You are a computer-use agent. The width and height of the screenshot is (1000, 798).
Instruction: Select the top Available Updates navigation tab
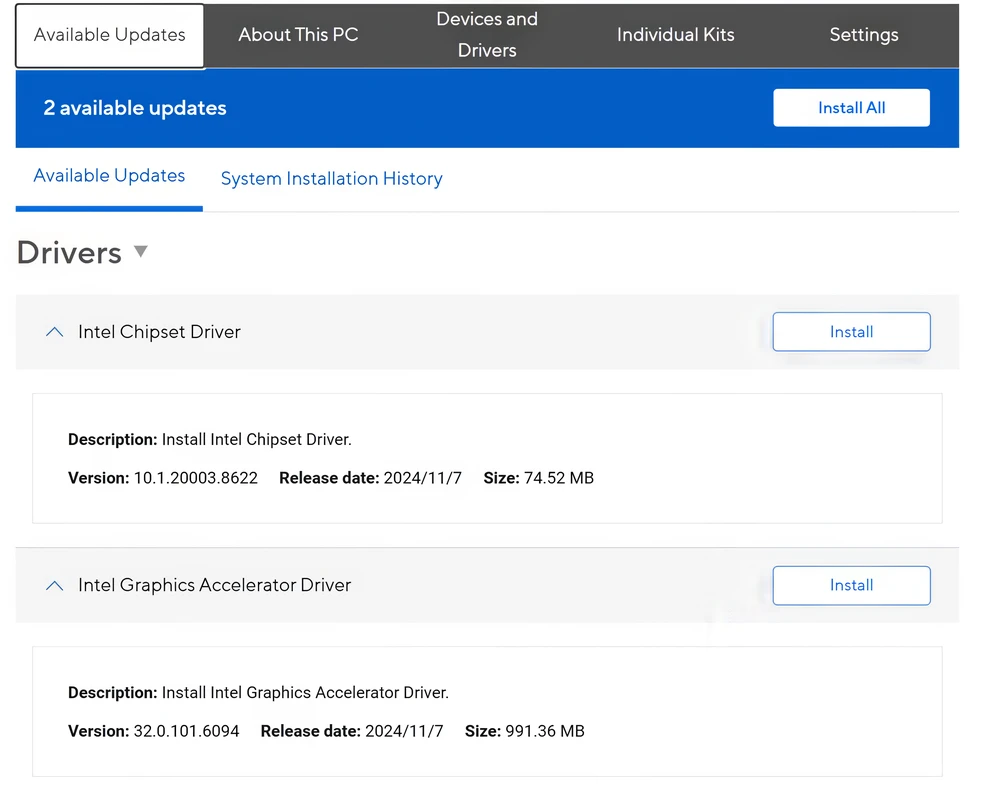tap(110, 35)
